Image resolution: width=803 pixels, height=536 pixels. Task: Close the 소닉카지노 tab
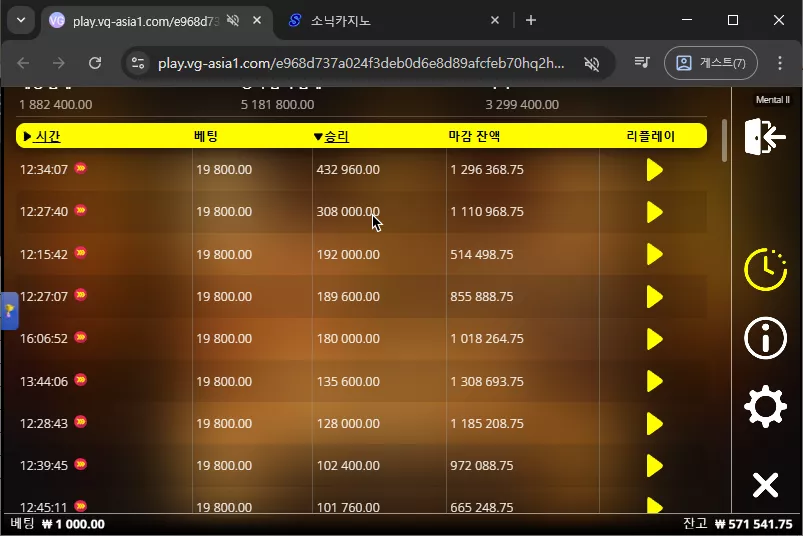coord(495,20)
